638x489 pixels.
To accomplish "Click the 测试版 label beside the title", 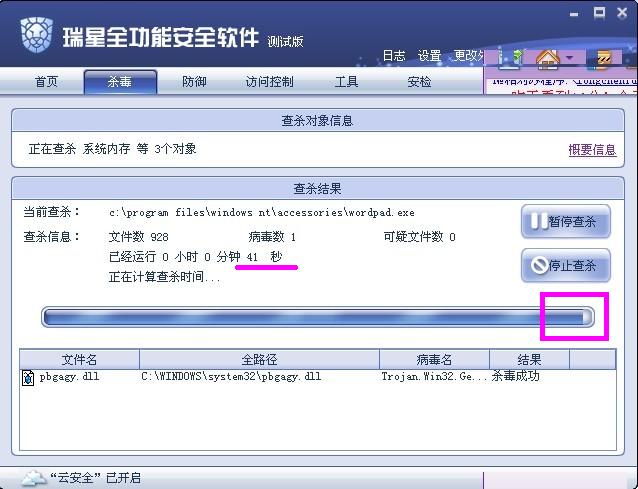I will pyautogui.click(x=285, y=41).
